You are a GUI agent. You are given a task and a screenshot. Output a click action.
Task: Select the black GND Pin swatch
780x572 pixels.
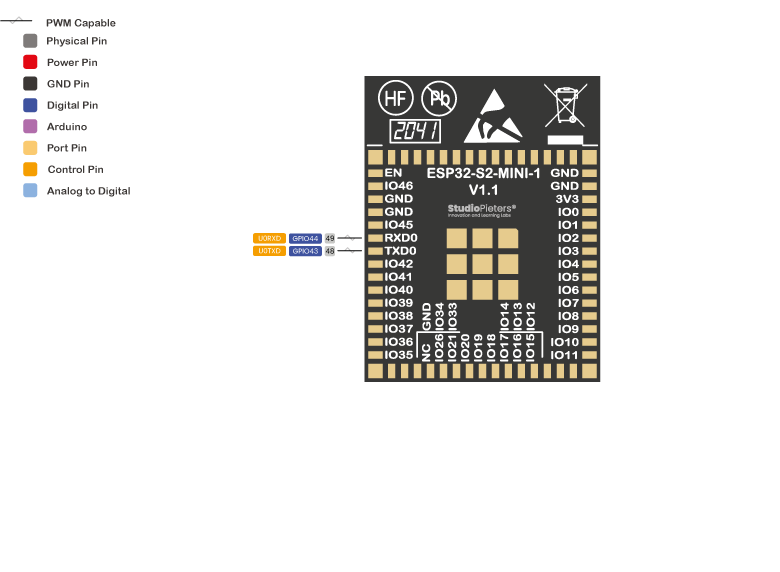[30, 84]
